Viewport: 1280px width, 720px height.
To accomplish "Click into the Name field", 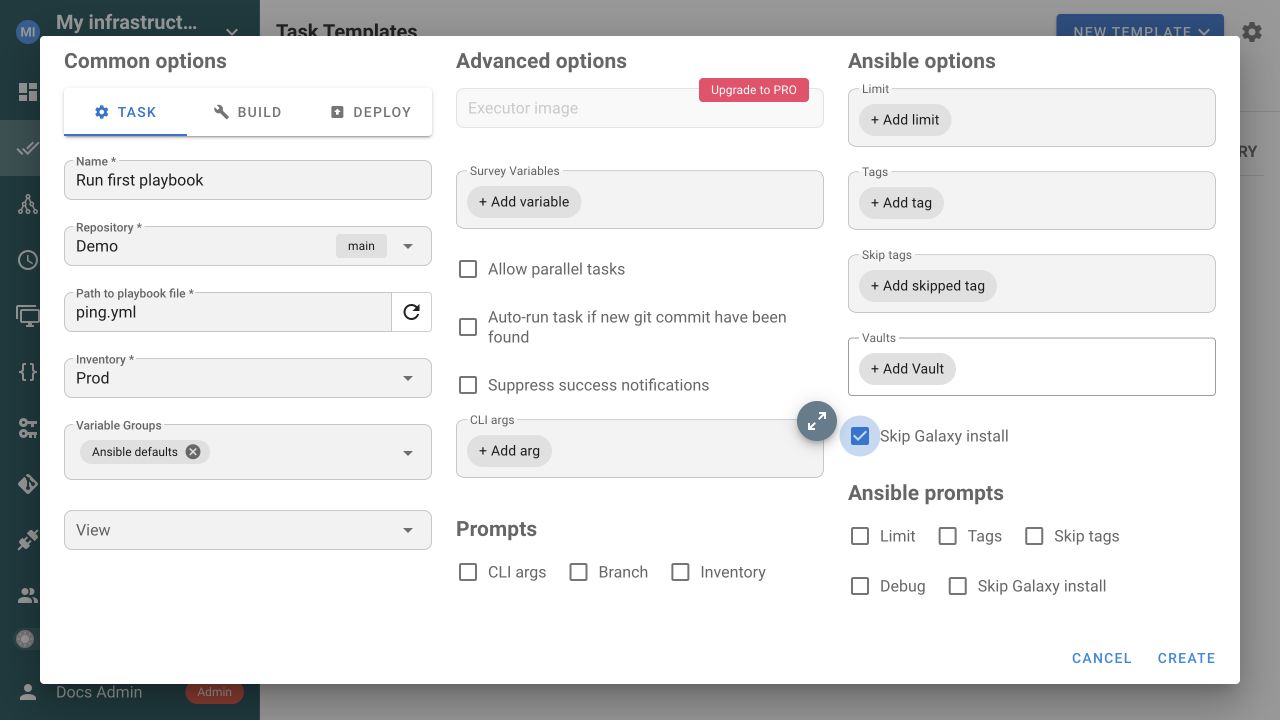I will coord(248,180).
